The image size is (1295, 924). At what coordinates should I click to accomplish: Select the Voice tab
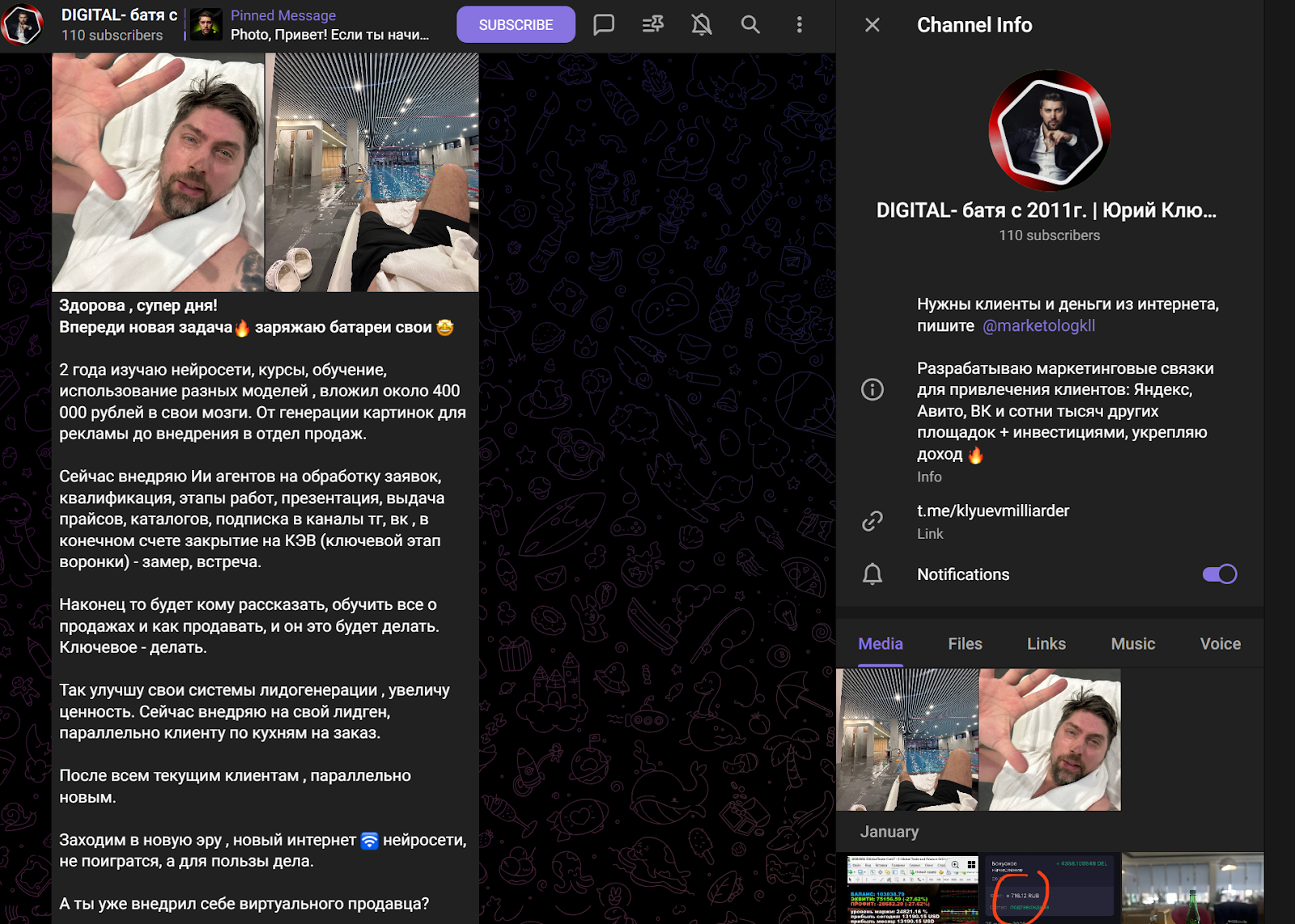(x=1220, y=644)
